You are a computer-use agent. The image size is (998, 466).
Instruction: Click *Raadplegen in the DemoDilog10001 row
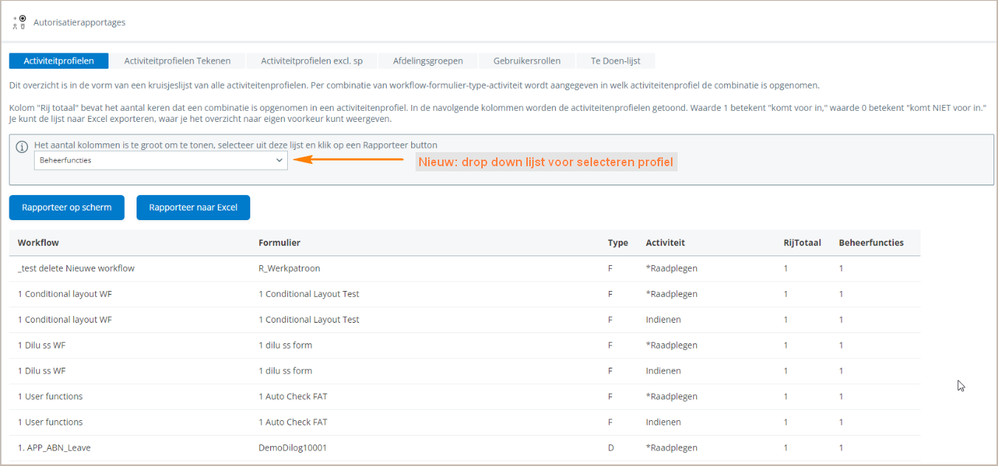(671, 448)
